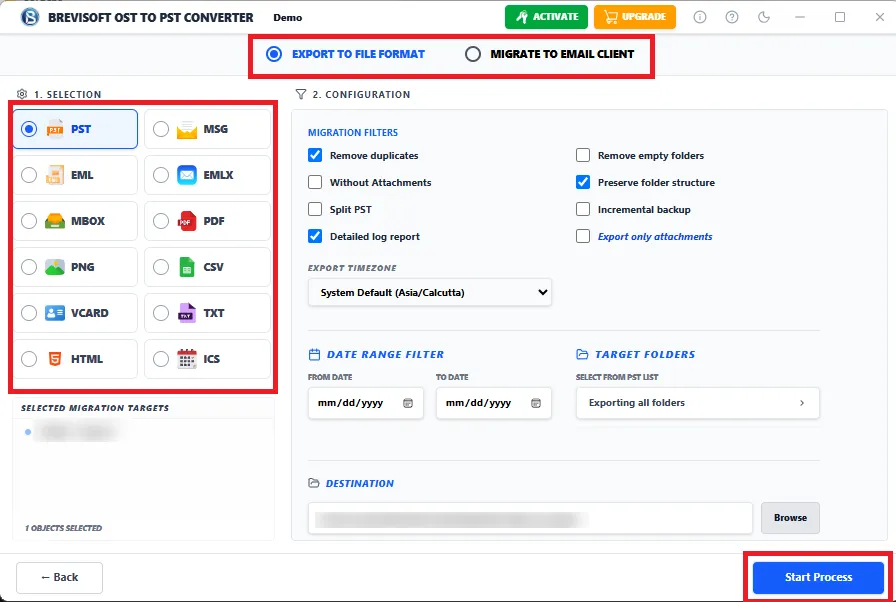Click the CSV spreadsheet icon
Viewport: 896px width, 602px height.
187,267
